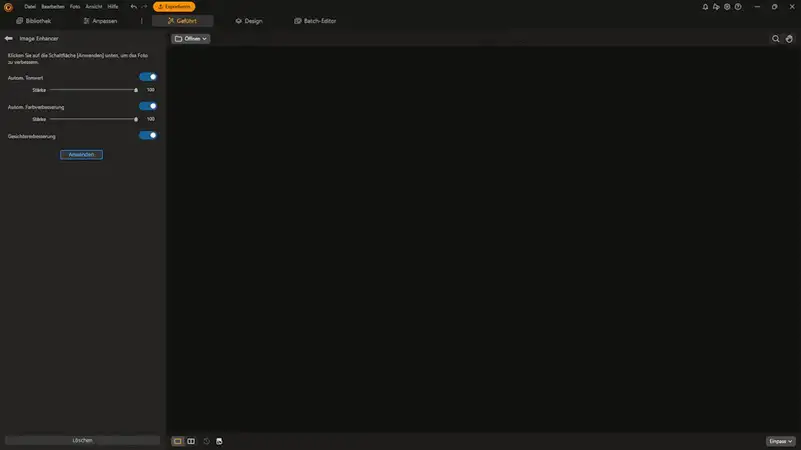Click the megaphone announcements icon

716,7
